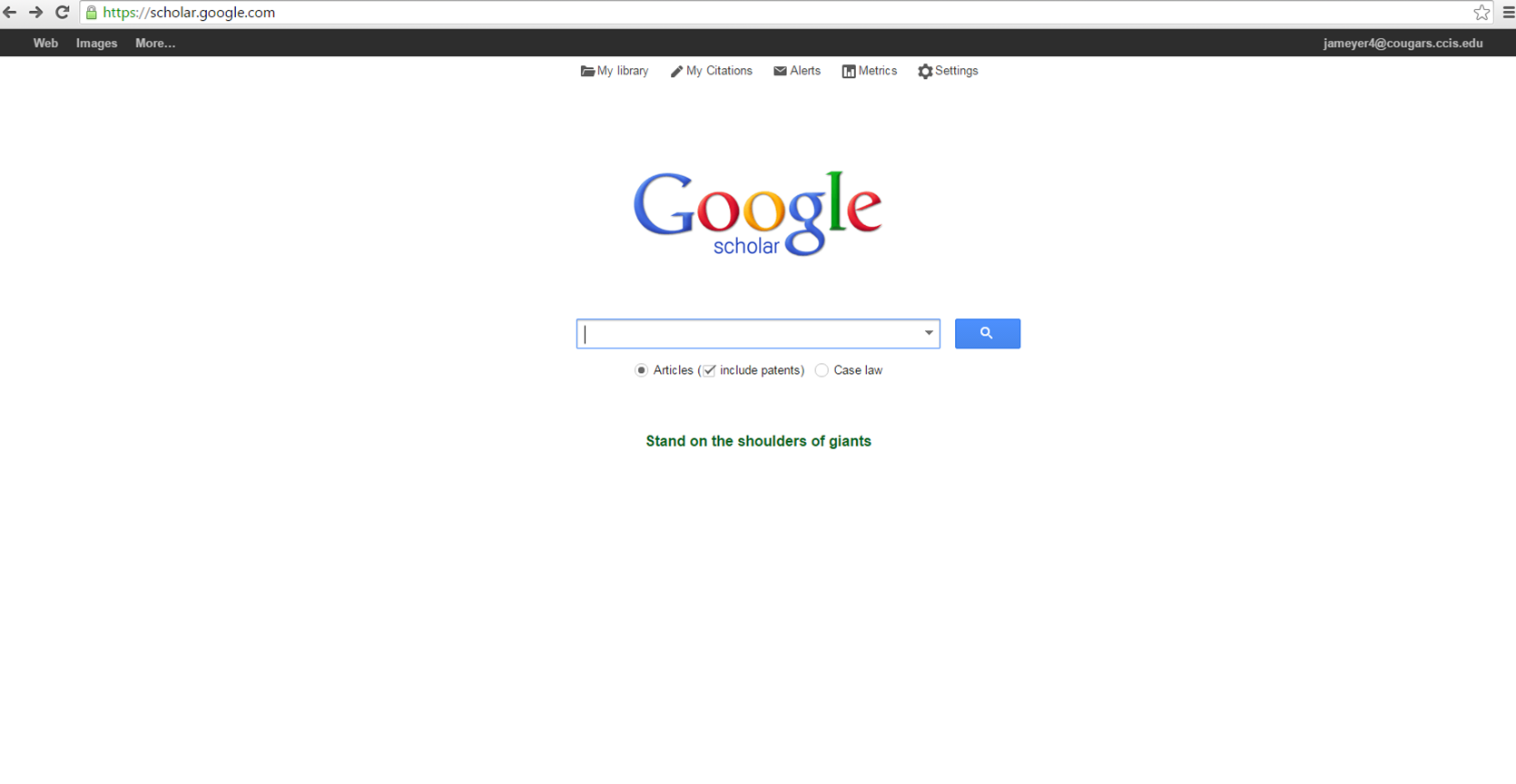Go to Images in the top bar

(96, 43)
